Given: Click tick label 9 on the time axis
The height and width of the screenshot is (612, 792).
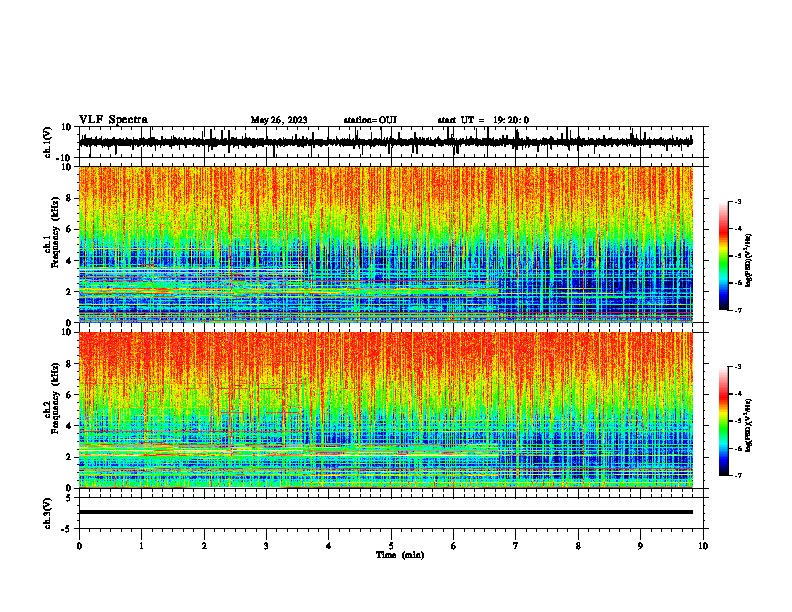Looking at the screenshot, I should click(x=640, y=546).
